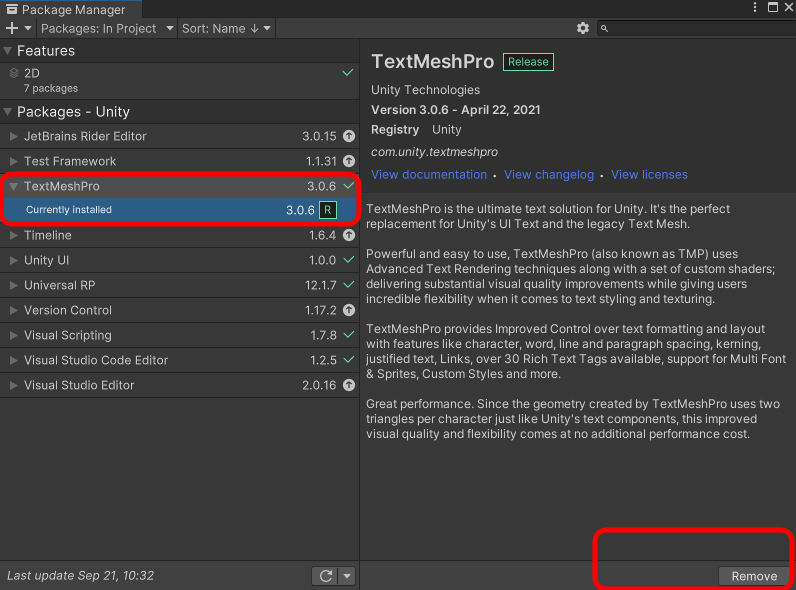Click the package search field
The image size is (796, 590).
click(x=696, y=28)
